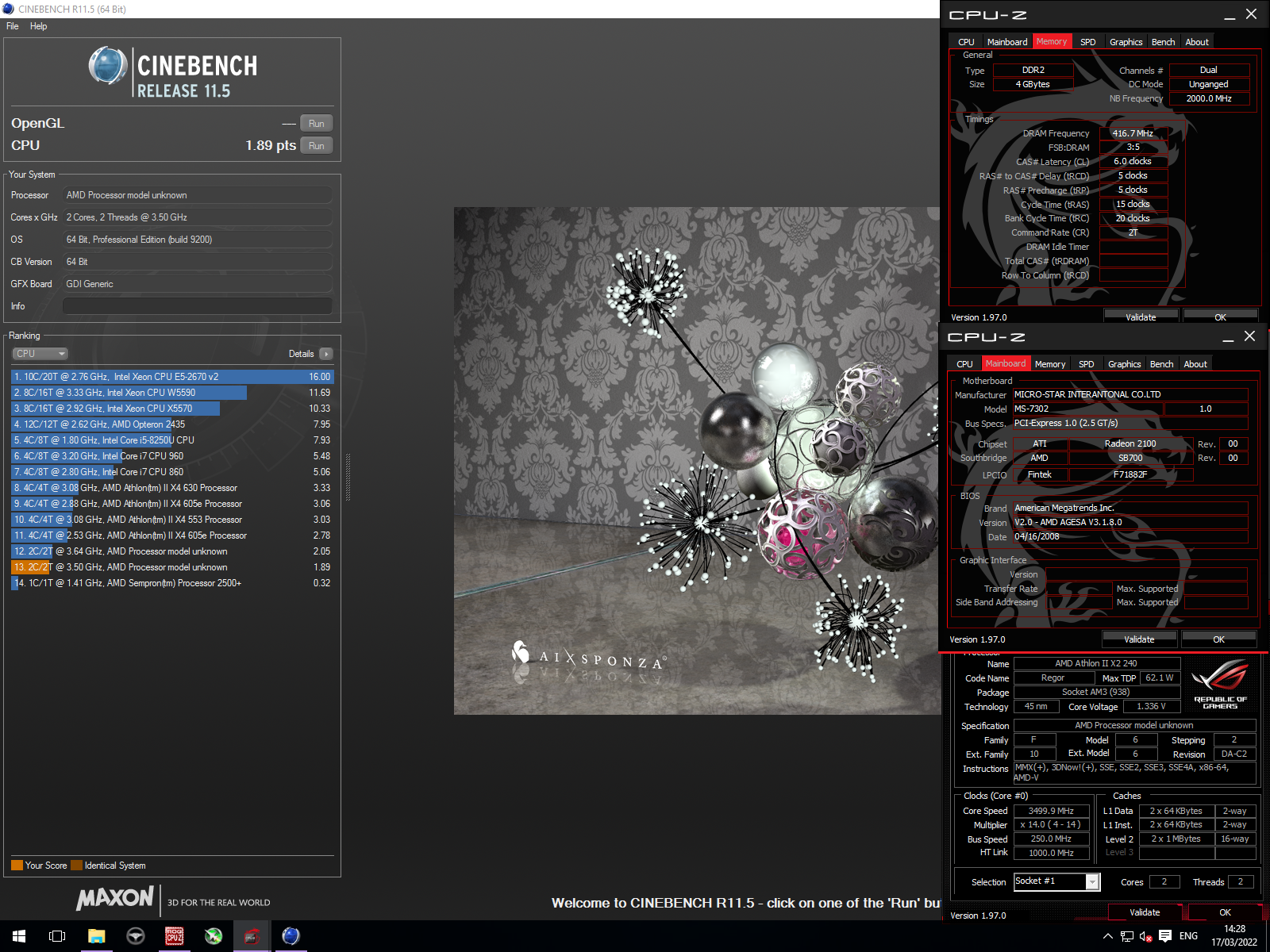Switch to ROG CPU-Z taskbar icon
The width and height of the screenshot is (1270, 952).
pyautogui.click(x=175, y=936)
